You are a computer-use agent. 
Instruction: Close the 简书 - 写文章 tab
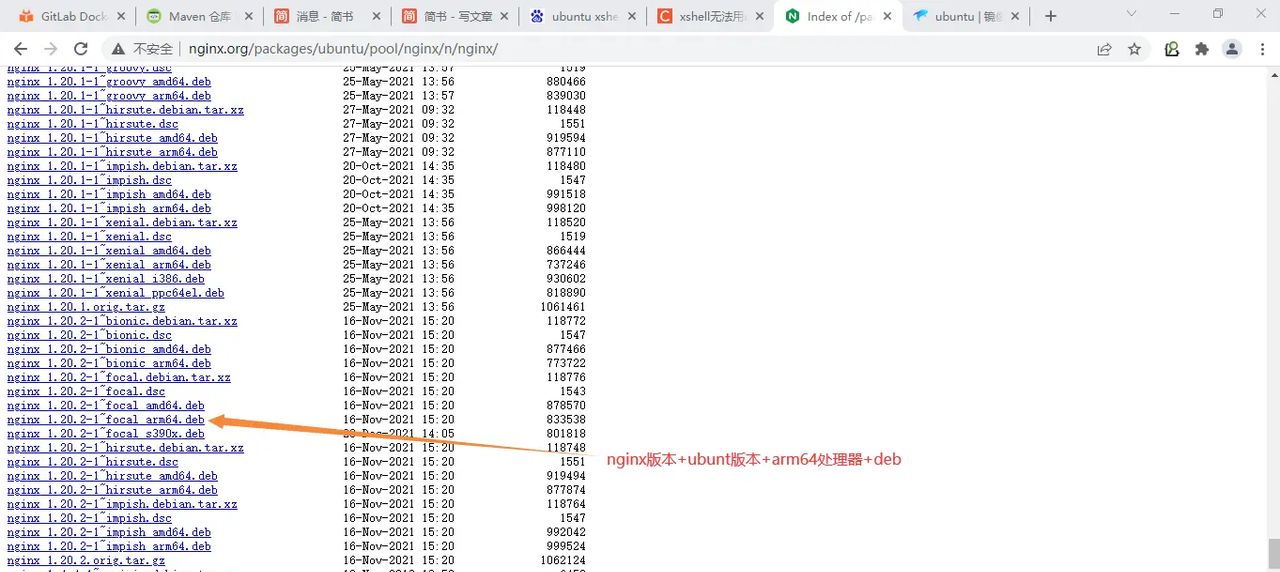tap(503, 16)
